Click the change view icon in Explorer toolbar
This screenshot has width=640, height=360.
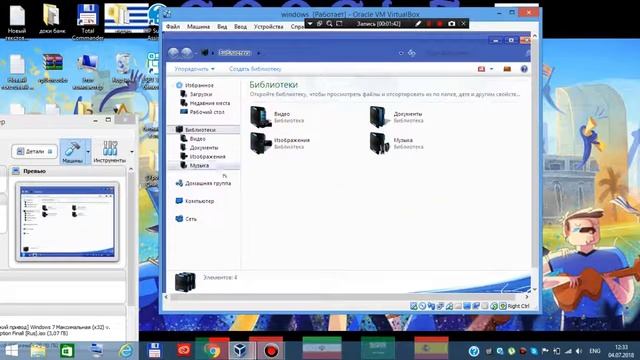tap(482, 69)
